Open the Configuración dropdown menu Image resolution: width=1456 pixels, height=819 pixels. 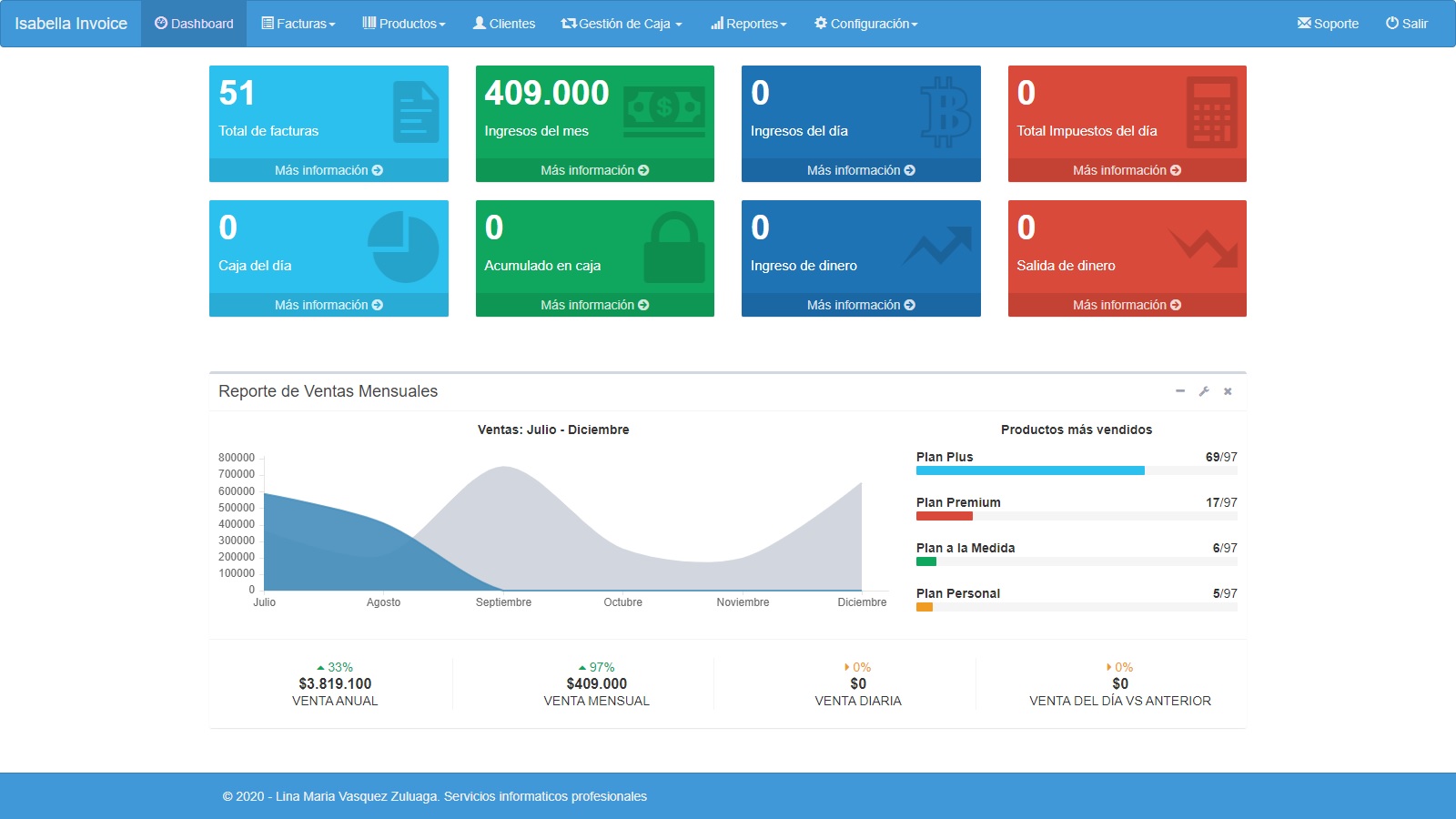click(x=866, y=24)
